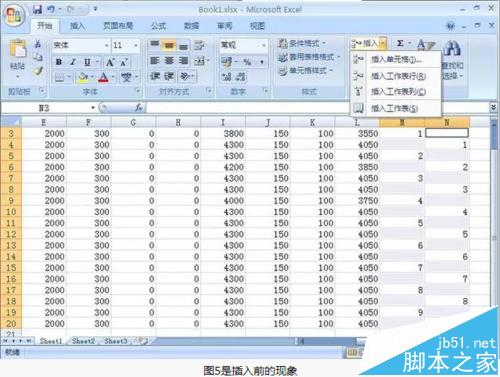Screen dimensions: 500x377
Task: Copy selection with the copy icon
Action: pos(38,57)
